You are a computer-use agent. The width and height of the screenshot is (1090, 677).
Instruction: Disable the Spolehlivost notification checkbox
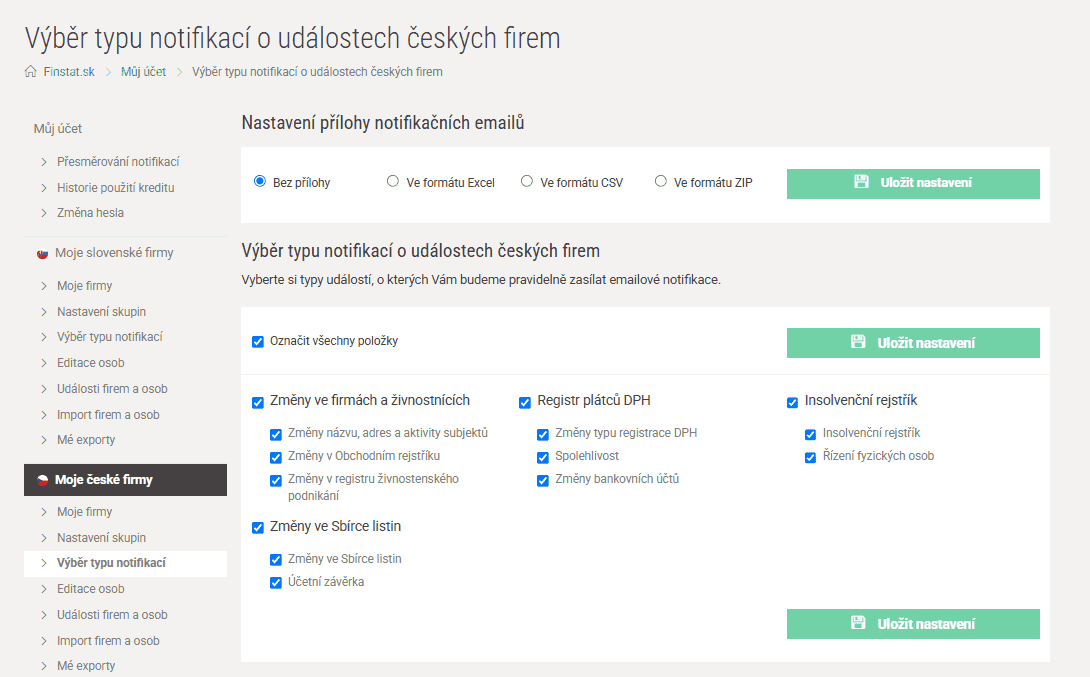click(x=543, y=457)
